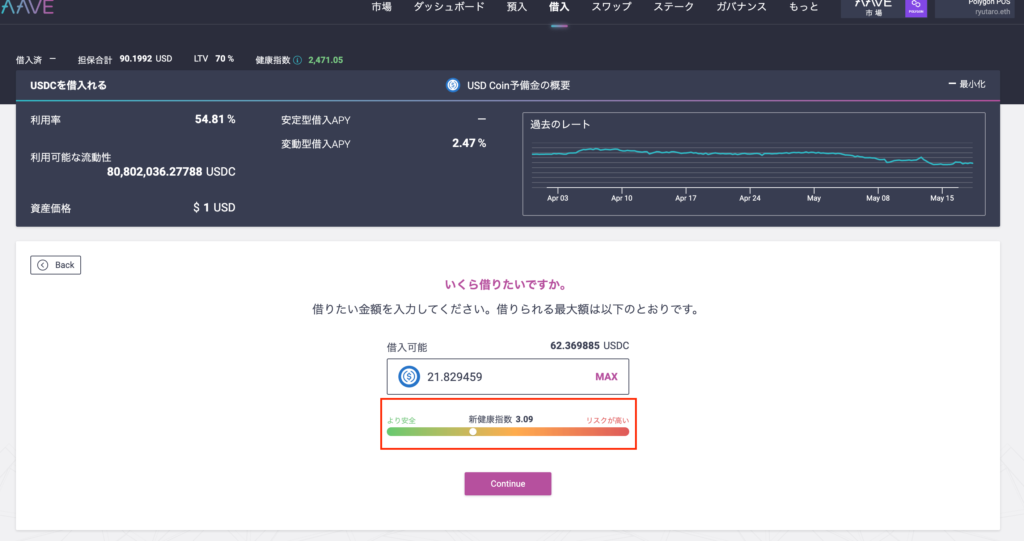
Task: Click the USD Coin reserve icon
Action: (x=453, y=85)
